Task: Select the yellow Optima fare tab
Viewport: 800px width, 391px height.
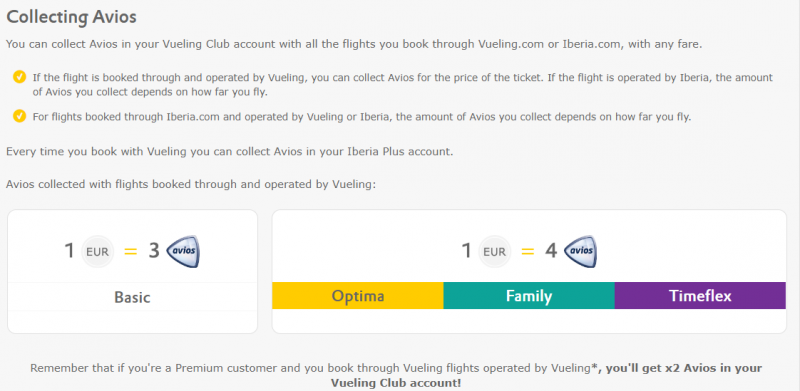Action: pyautogui.click(x=358, y=296)
